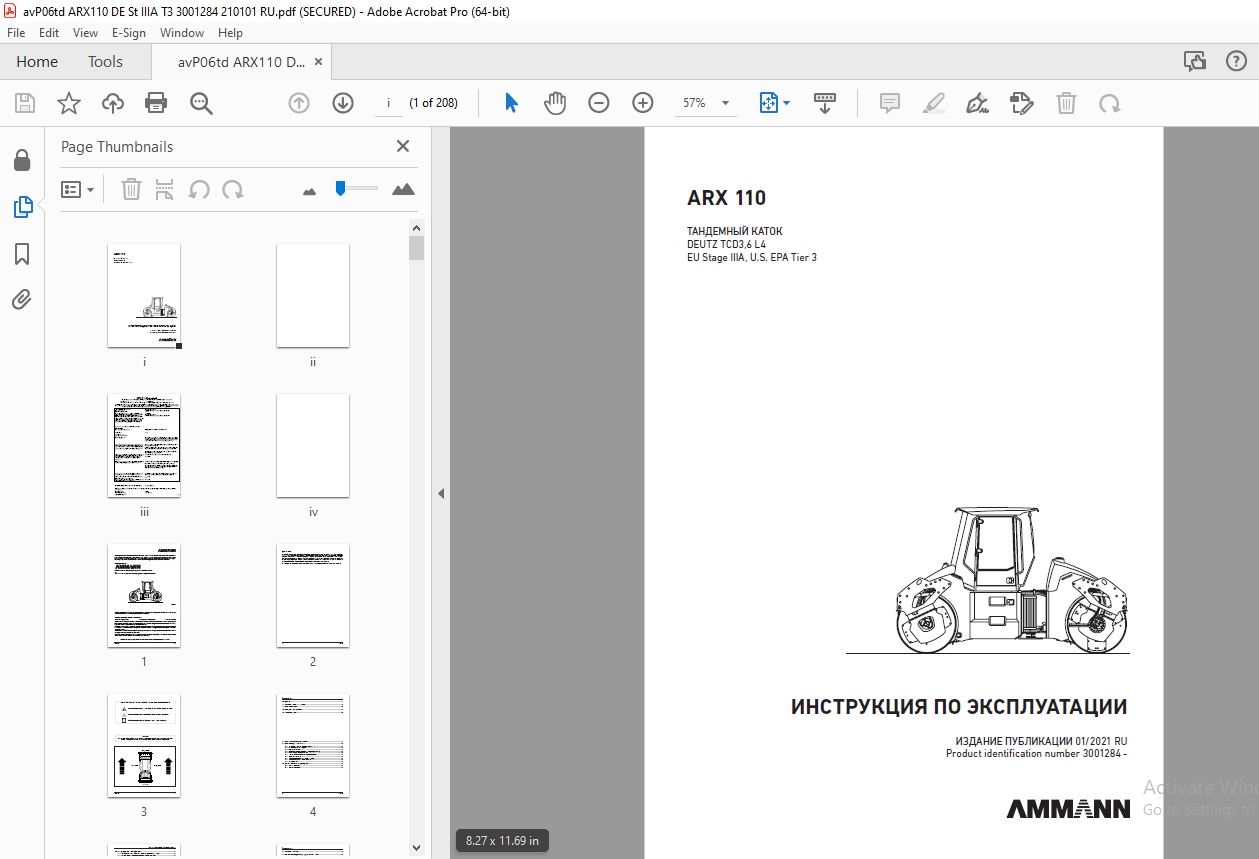The width and height of the screenshot is (1259, 859).
Task: Open the sign document pen tool
Action: pyautogui.click(x=978, y=103)
